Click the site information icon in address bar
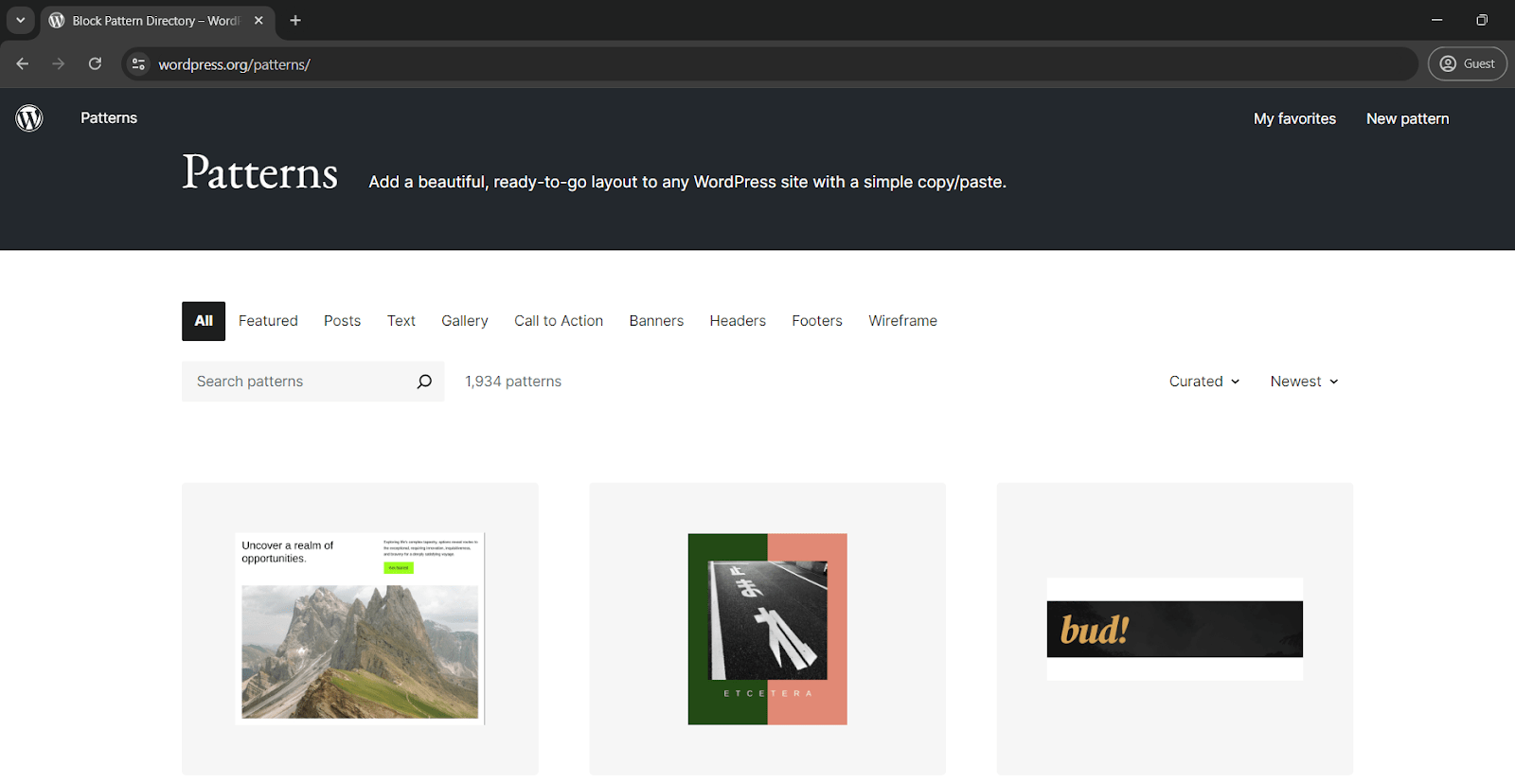Viewport: 1515px width, 784px height. tap(138, 64)
